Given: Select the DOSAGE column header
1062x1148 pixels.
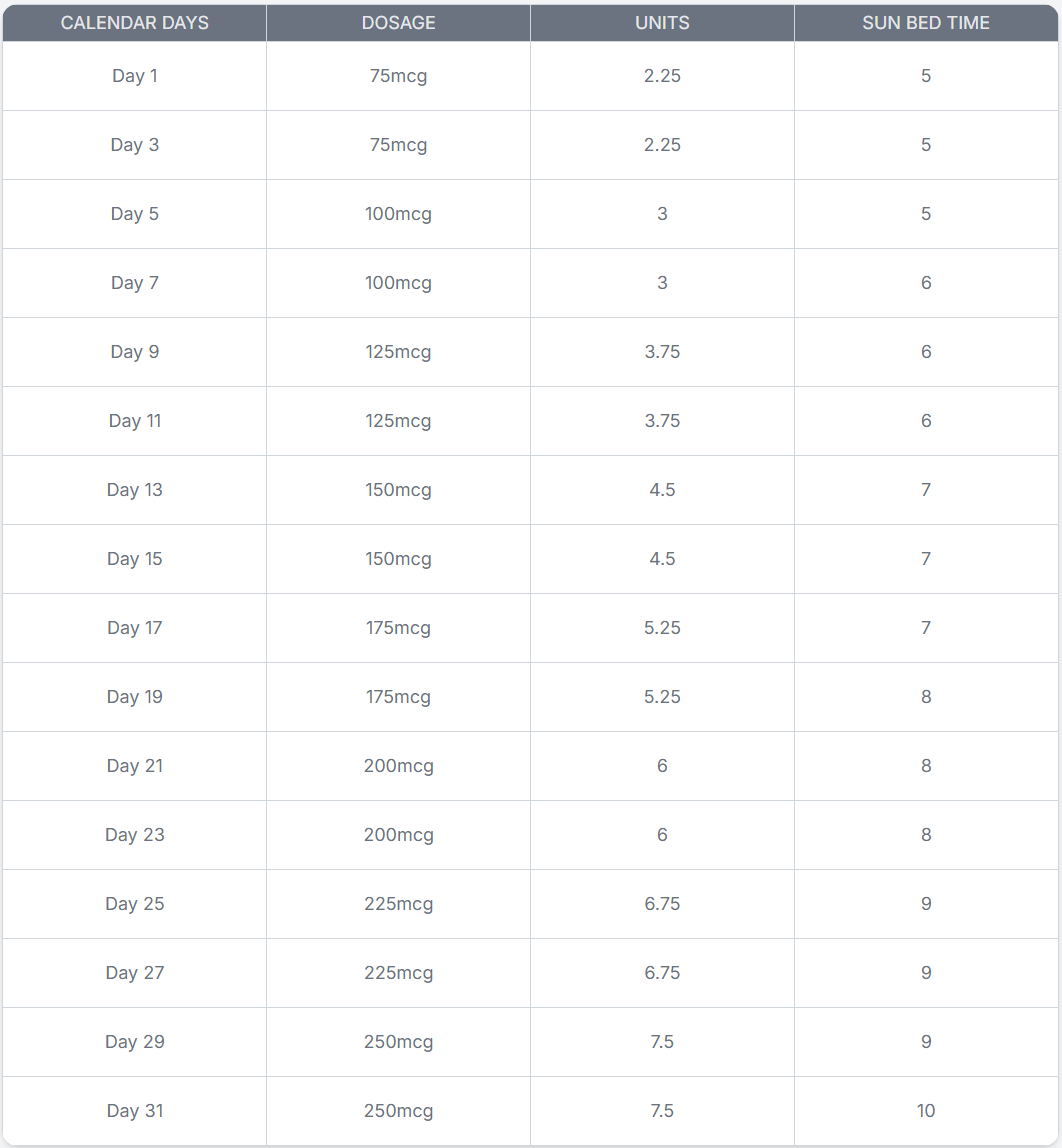Looking at the screenshot, I should (398, 22).
